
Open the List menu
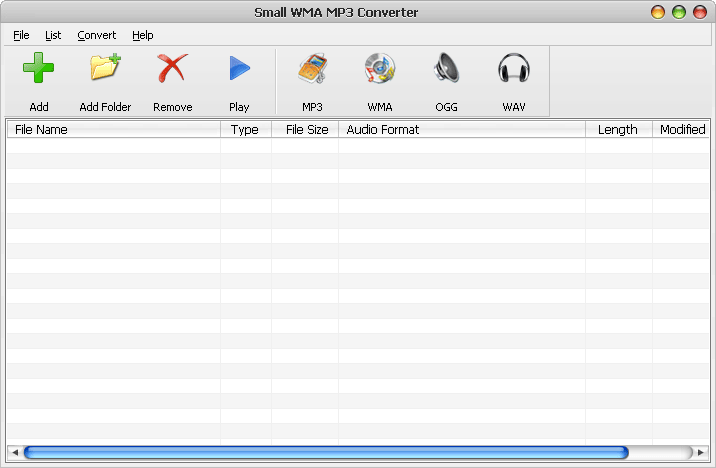[53, 35]
